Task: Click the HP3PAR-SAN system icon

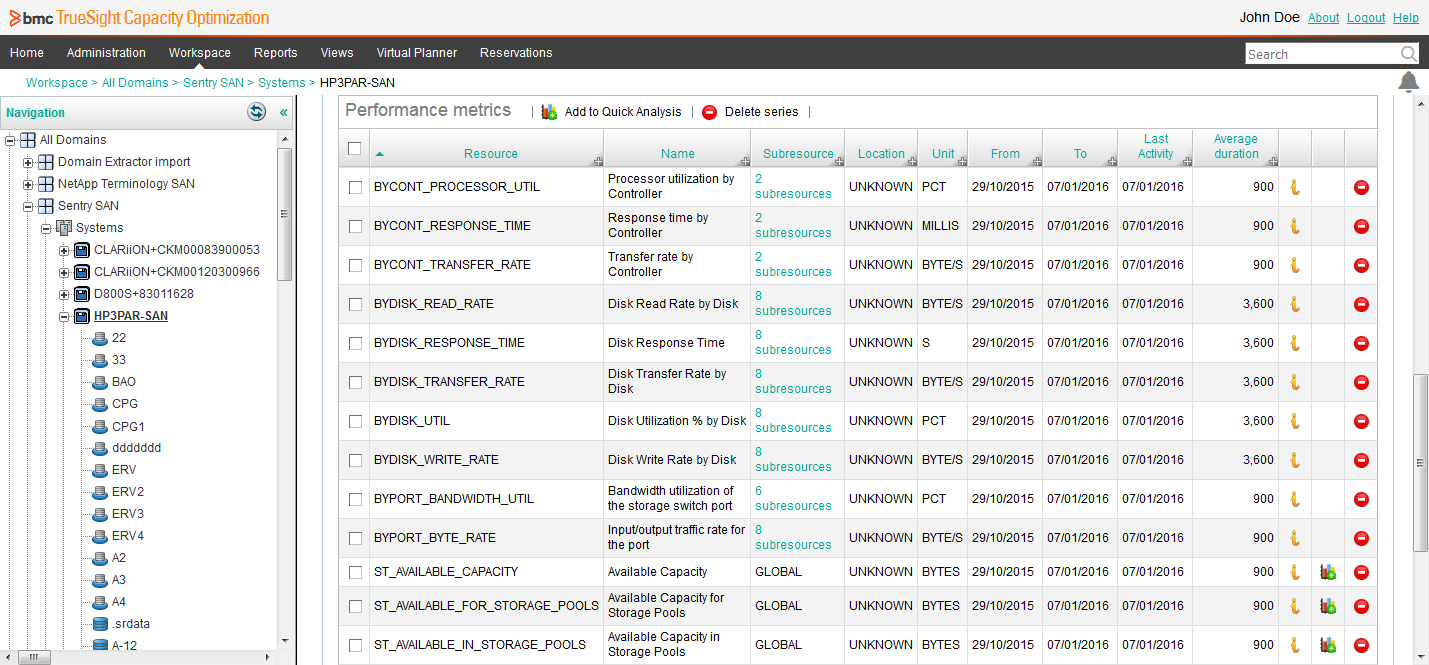Action: pos(82,316)
